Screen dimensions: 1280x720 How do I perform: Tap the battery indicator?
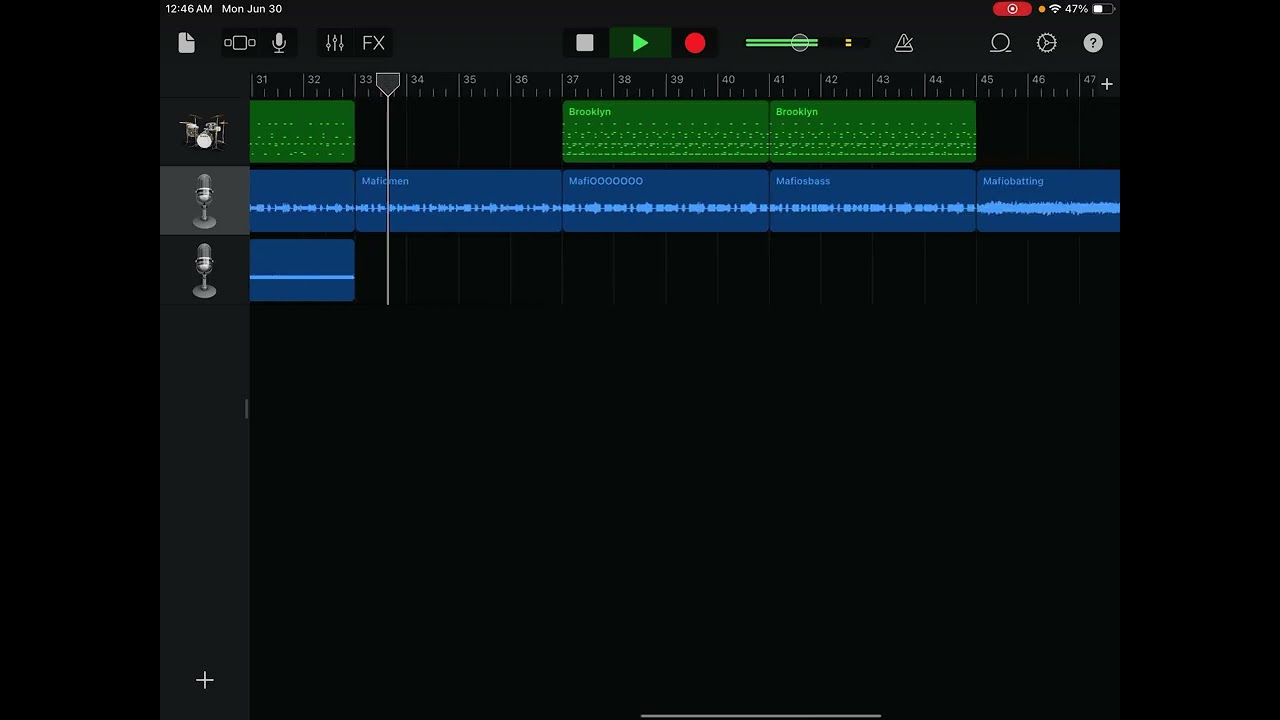(1103, 9)
